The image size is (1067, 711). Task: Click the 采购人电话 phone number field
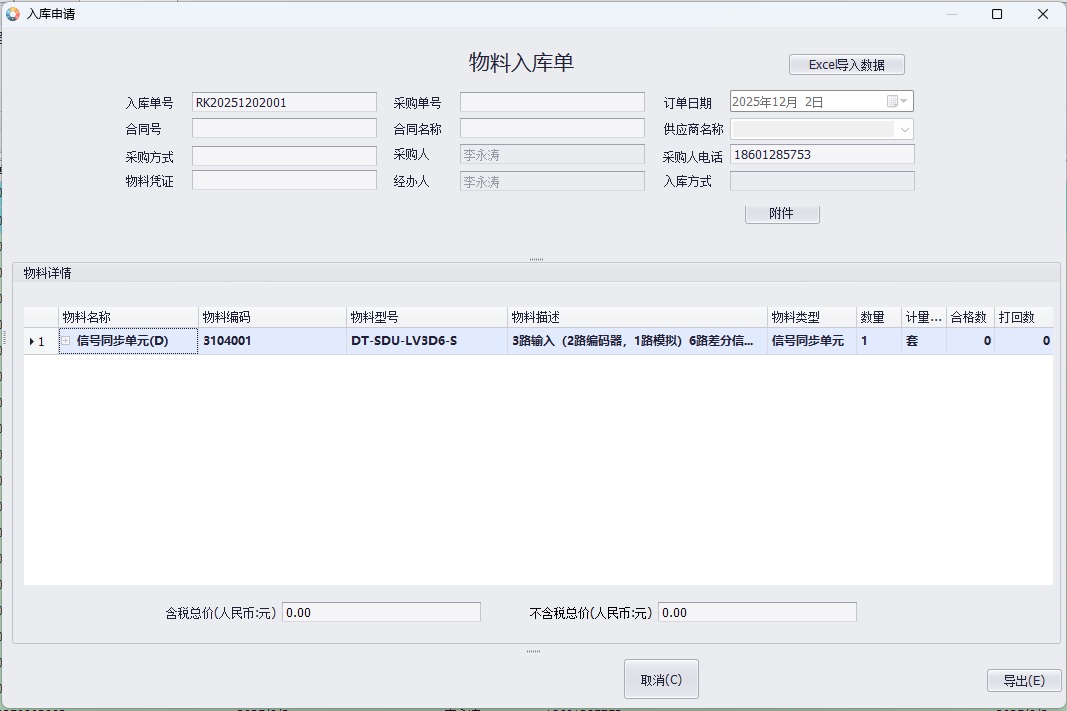pyautogui.click(x=822, y=155)
